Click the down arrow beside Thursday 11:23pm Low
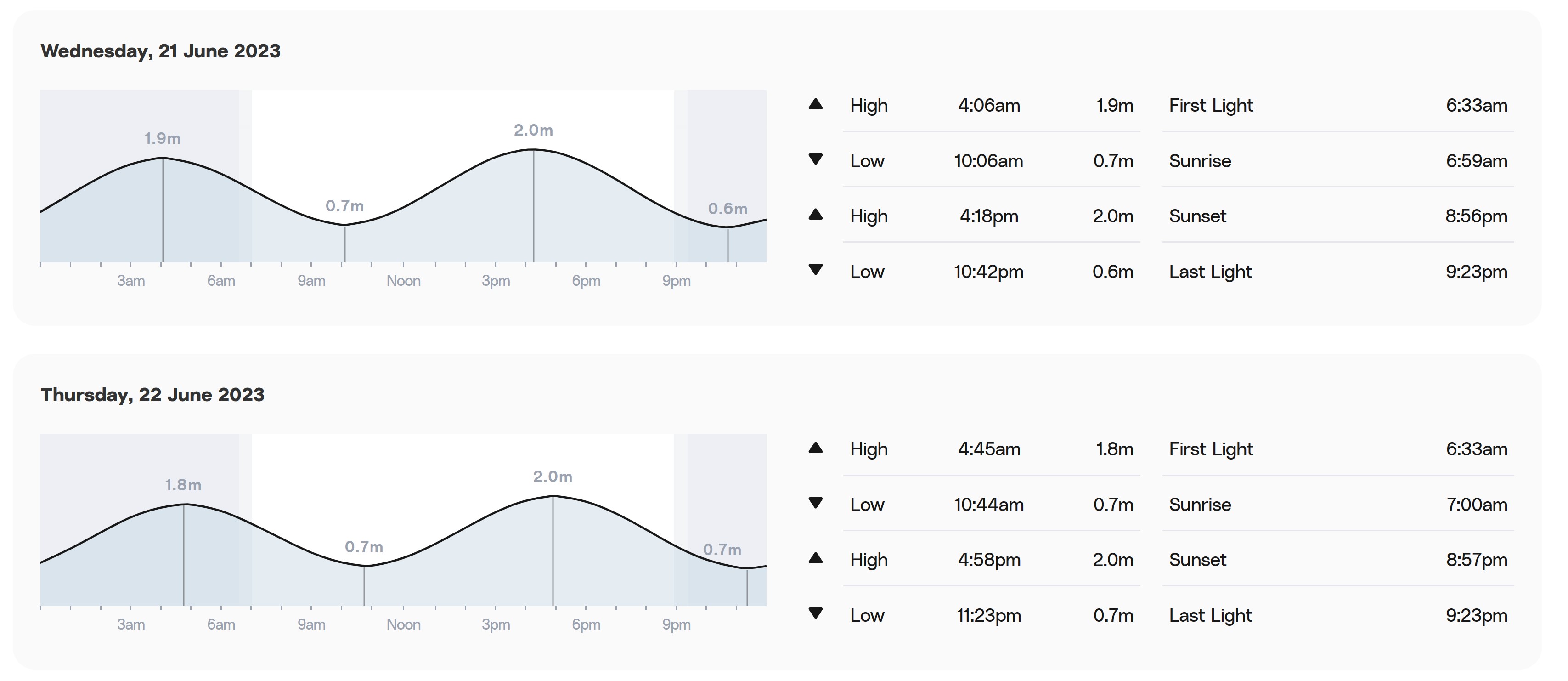 pyautogui.click(x=816, y=613)
